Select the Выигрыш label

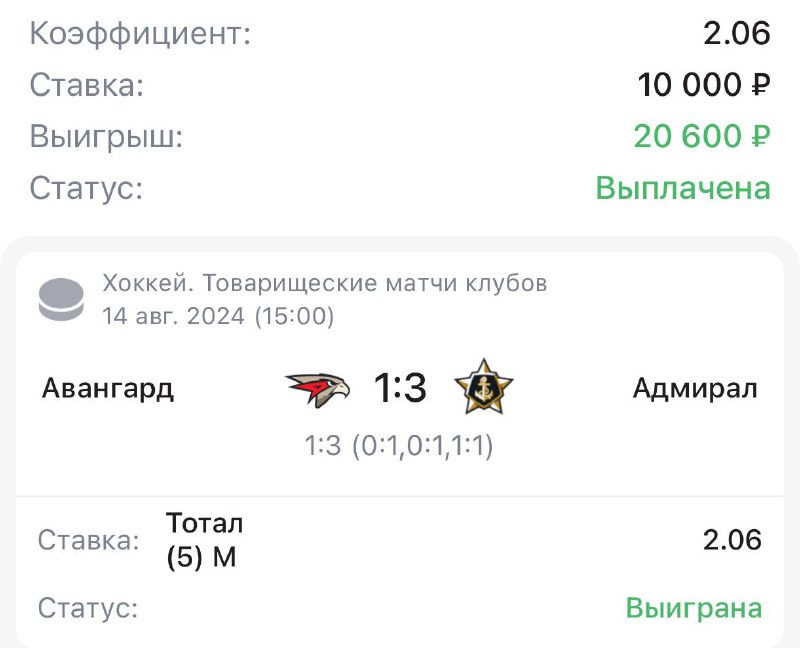point(107,136)
